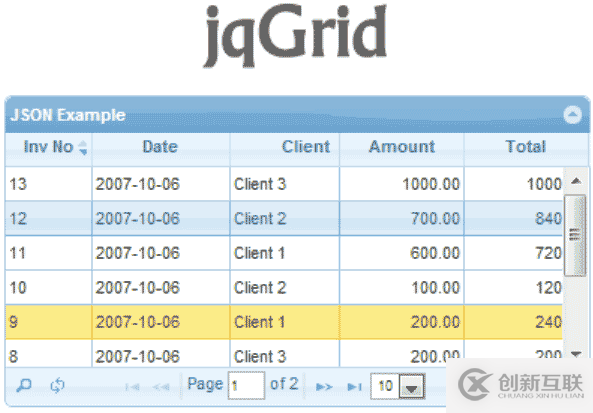Sort by the Date column header
This screenshot has height=413, width=593.
pyautogui.click(x=160, y=147)
